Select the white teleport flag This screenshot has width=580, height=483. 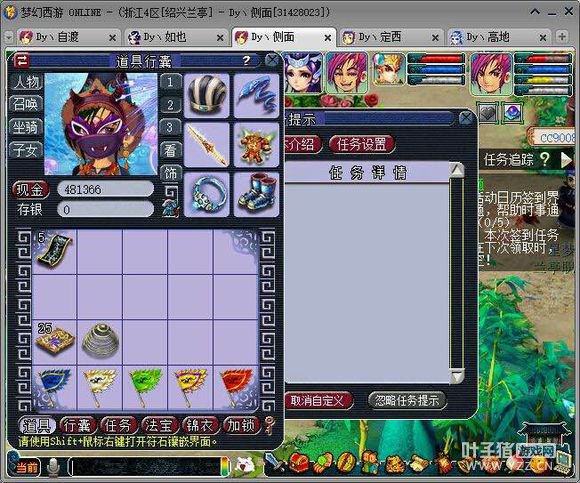pyautogui.click(x=100, y=388)
